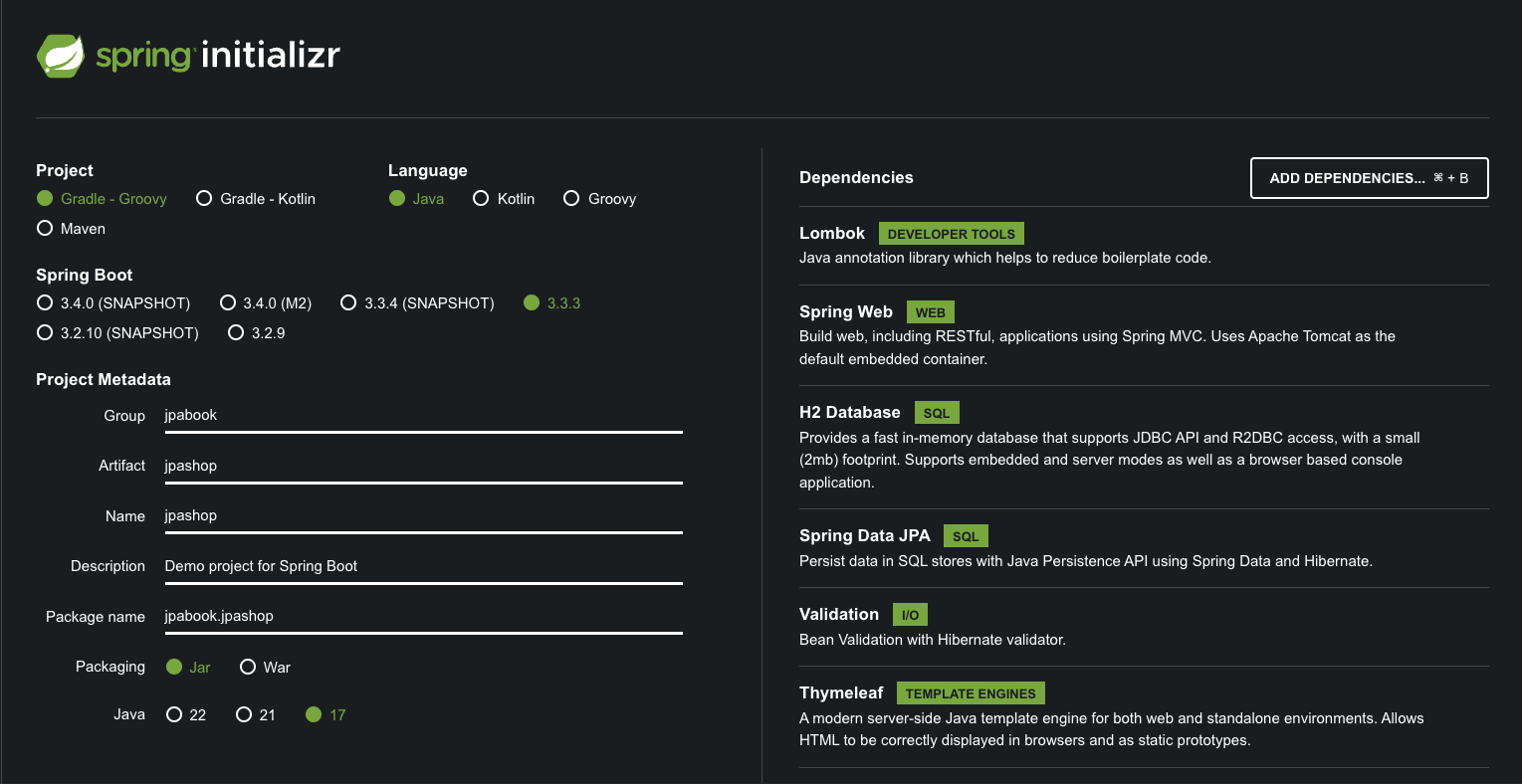This screenshot has height=784, width=1522.
Task: Click the Spring leaf logo icon
Action: click(x=61, y=56)
